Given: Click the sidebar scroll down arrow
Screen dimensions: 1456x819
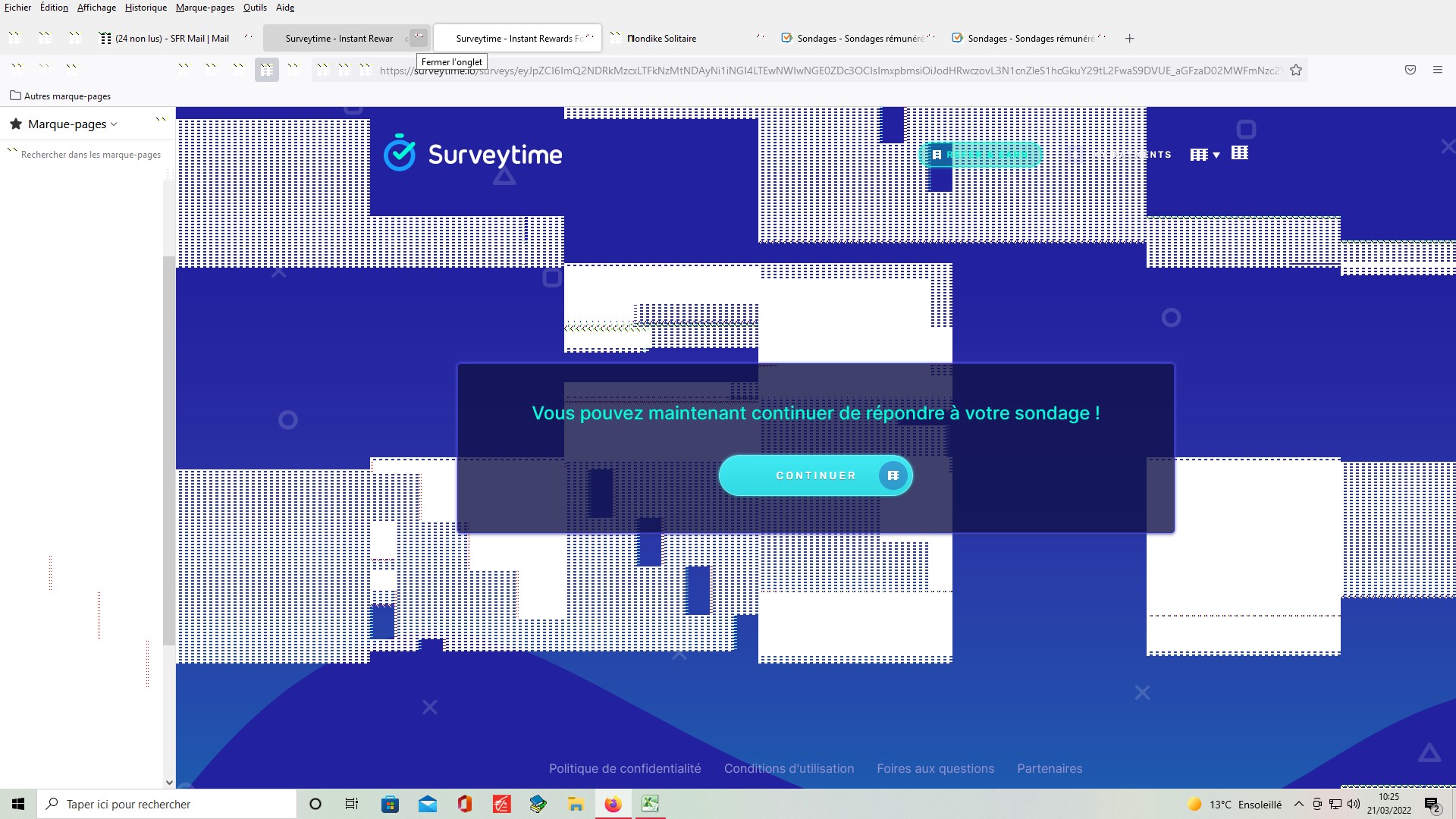Looking at the screenshot, I should (169, 783).
